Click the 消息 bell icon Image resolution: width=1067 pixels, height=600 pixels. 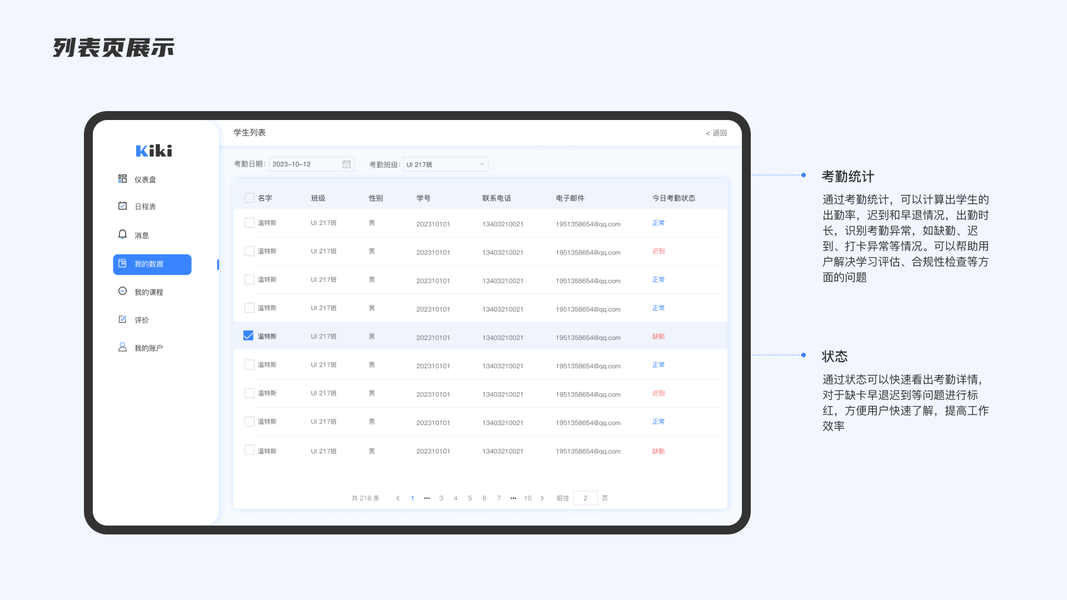tap(122, 234)
